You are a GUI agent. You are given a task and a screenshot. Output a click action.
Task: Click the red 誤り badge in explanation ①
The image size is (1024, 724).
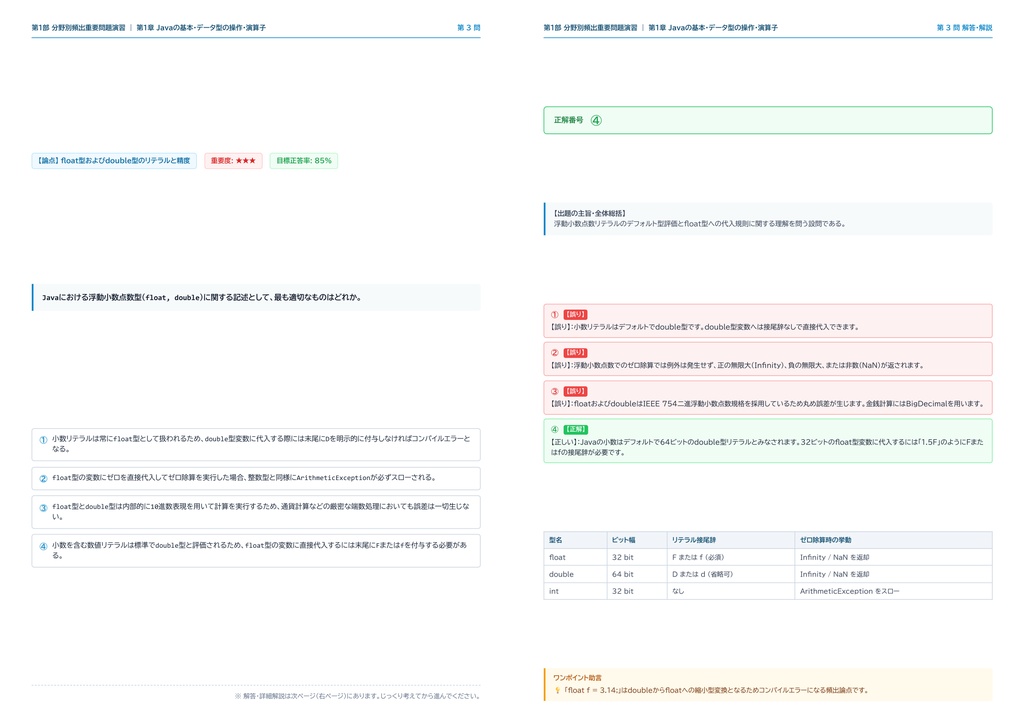(575, 315)
